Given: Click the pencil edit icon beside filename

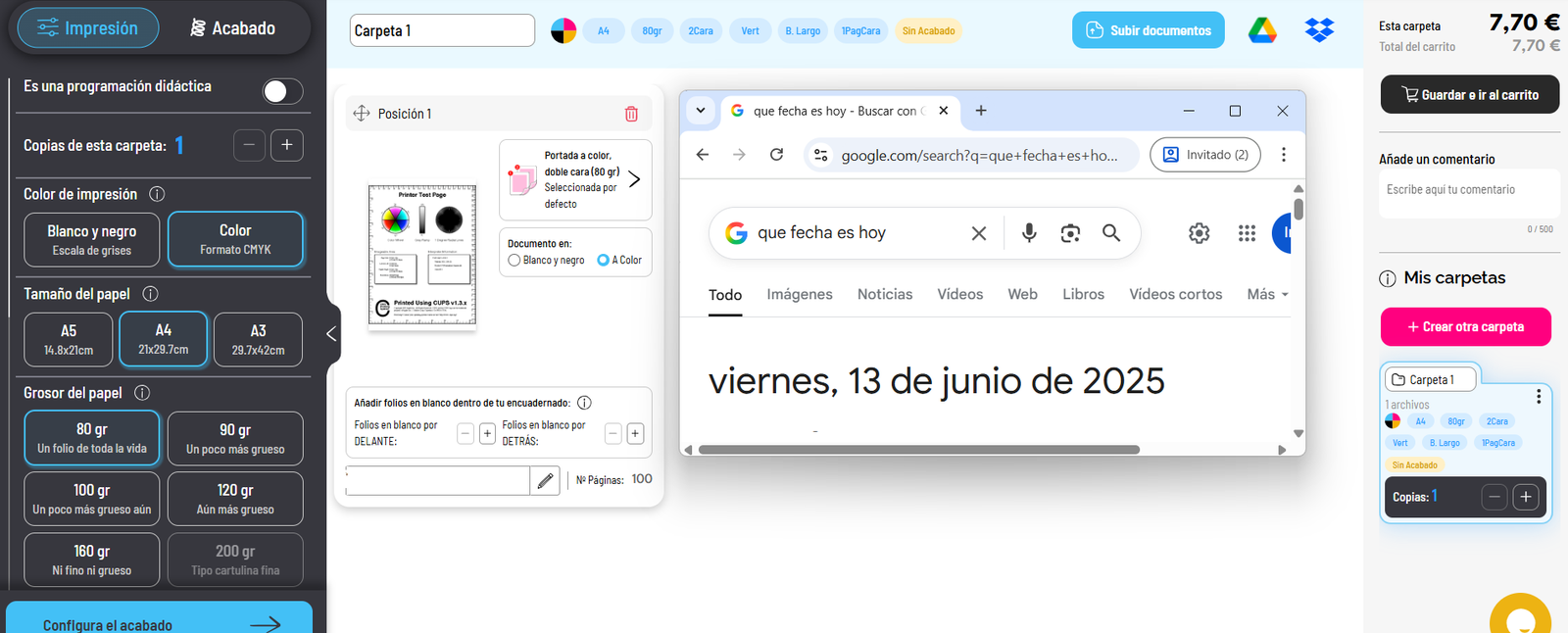Looking at the screenshot, I should pos(545,480).
